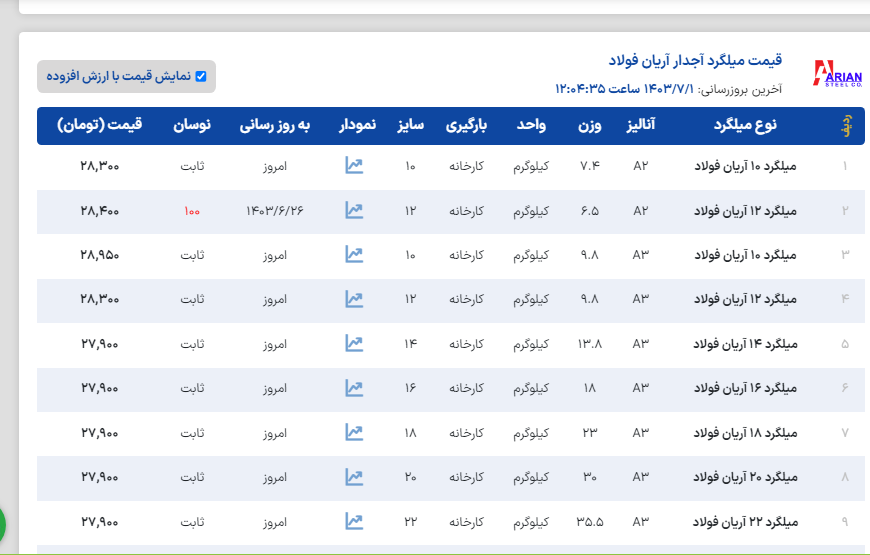Sort by the نوسان column header
The image size is (870, 555).
[x=192, y=125]
